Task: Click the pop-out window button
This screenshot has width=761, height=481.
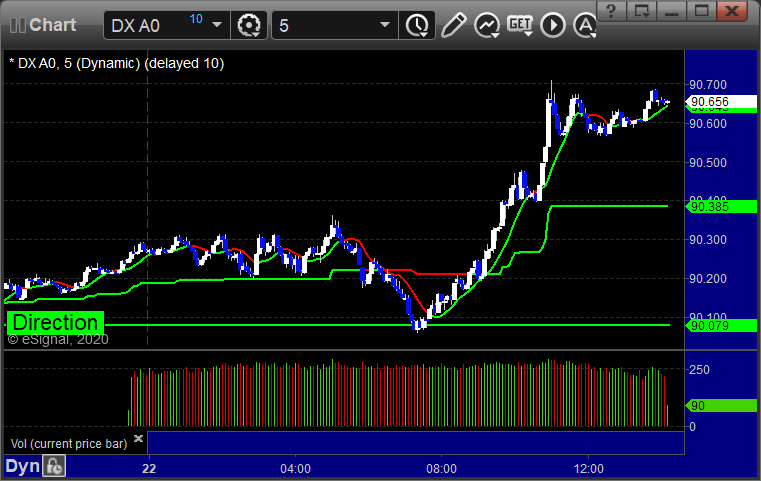Action: click(642, 11)
